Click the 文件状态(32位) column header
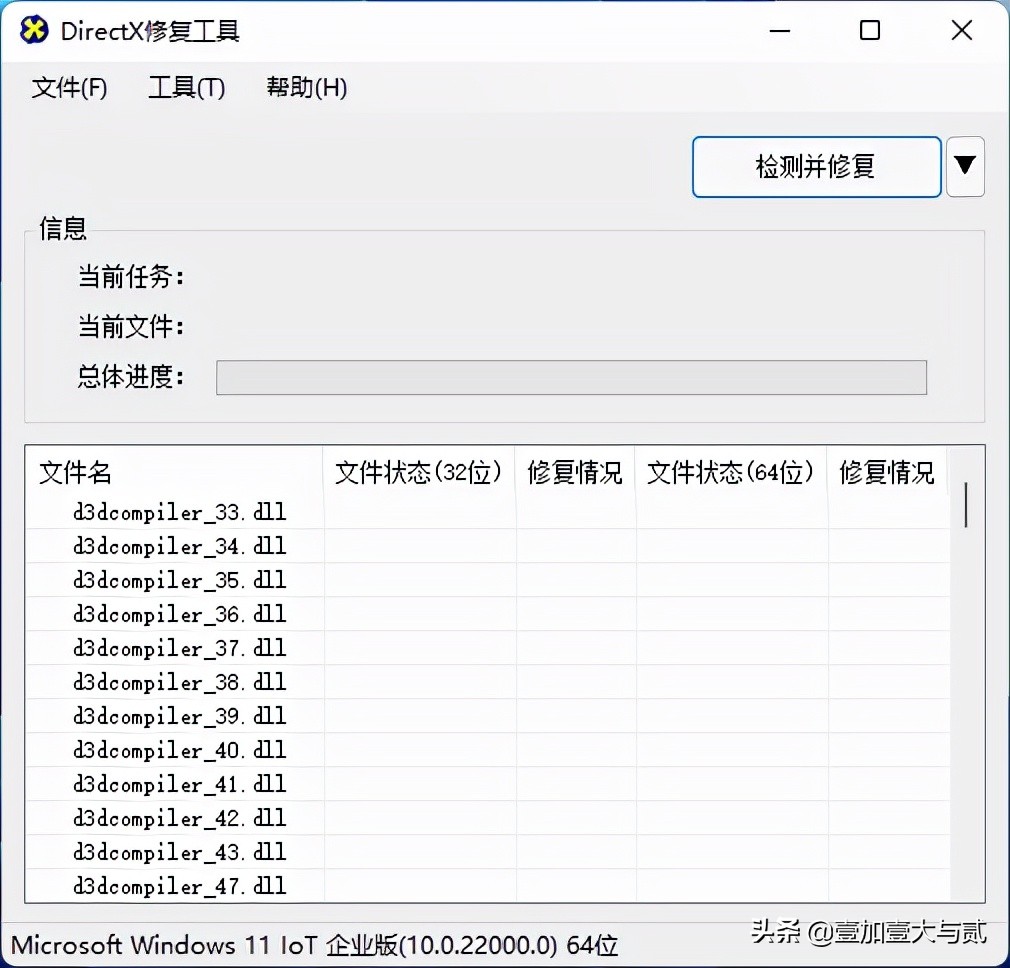The width and height of the screenshot is (1010, 968). tap(419, 474)
